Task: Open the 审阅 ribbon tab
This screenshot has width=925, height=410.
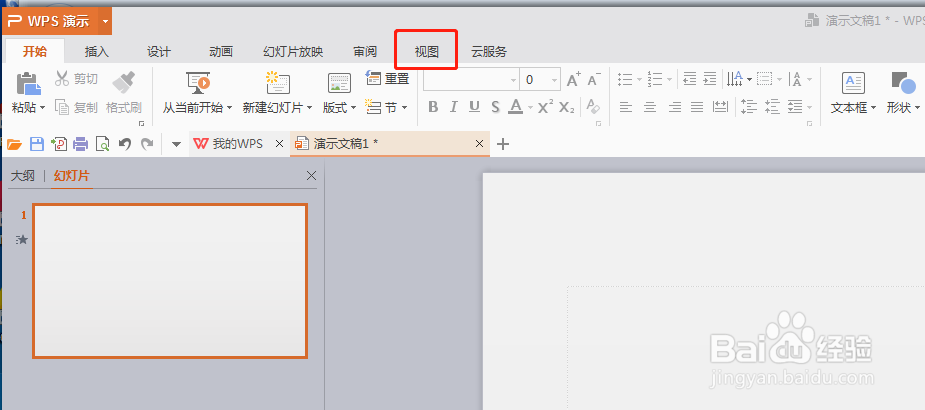Action: coord(365,52)
